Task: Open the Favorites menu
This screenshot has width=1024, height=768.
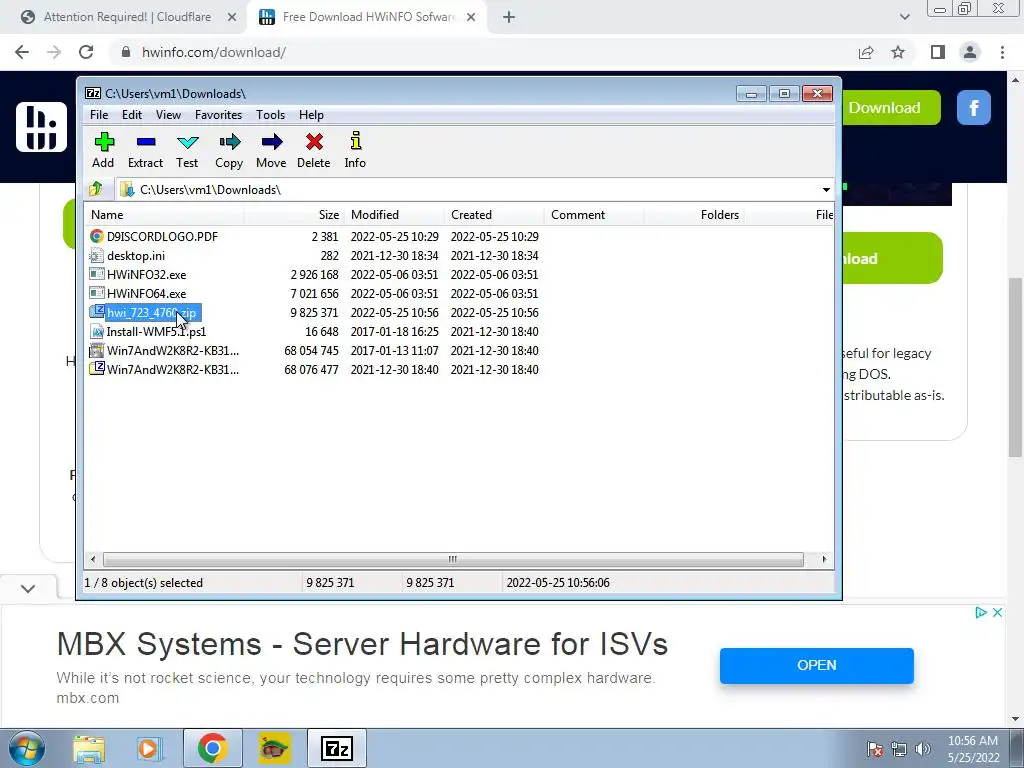Action: [218, 115]
